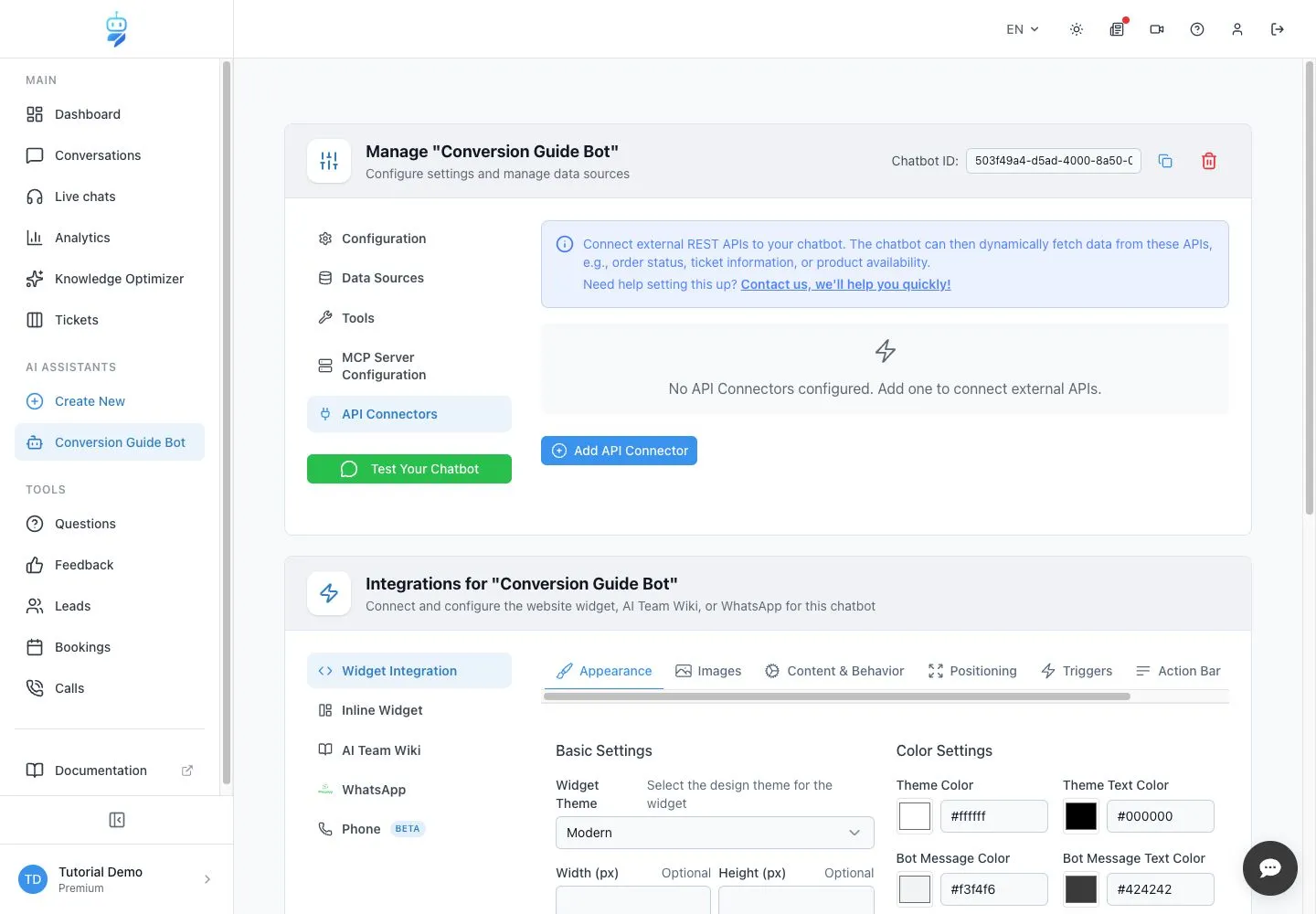Delete chatbot using red trash icon
Viewport: 1316px width, 914px height.
coord(1209,161)
